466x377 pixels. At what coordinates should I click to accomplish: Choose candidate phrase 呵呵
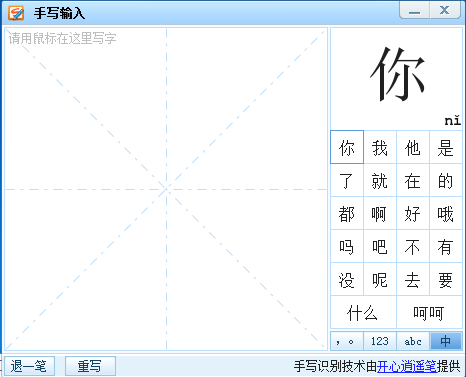point(429,312)
